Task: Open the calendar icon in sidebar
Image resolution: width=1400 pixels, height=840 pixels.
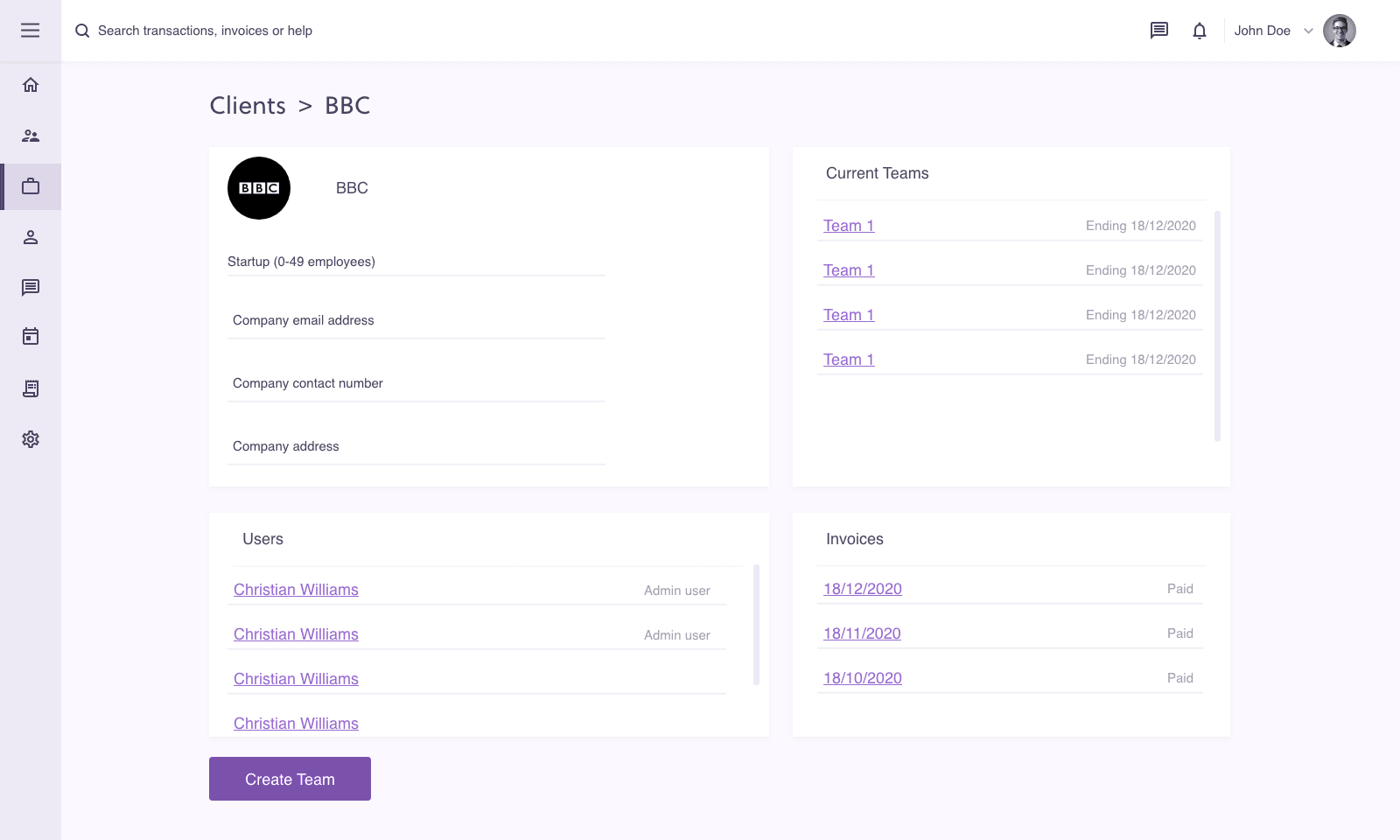Action: point(31,337)
